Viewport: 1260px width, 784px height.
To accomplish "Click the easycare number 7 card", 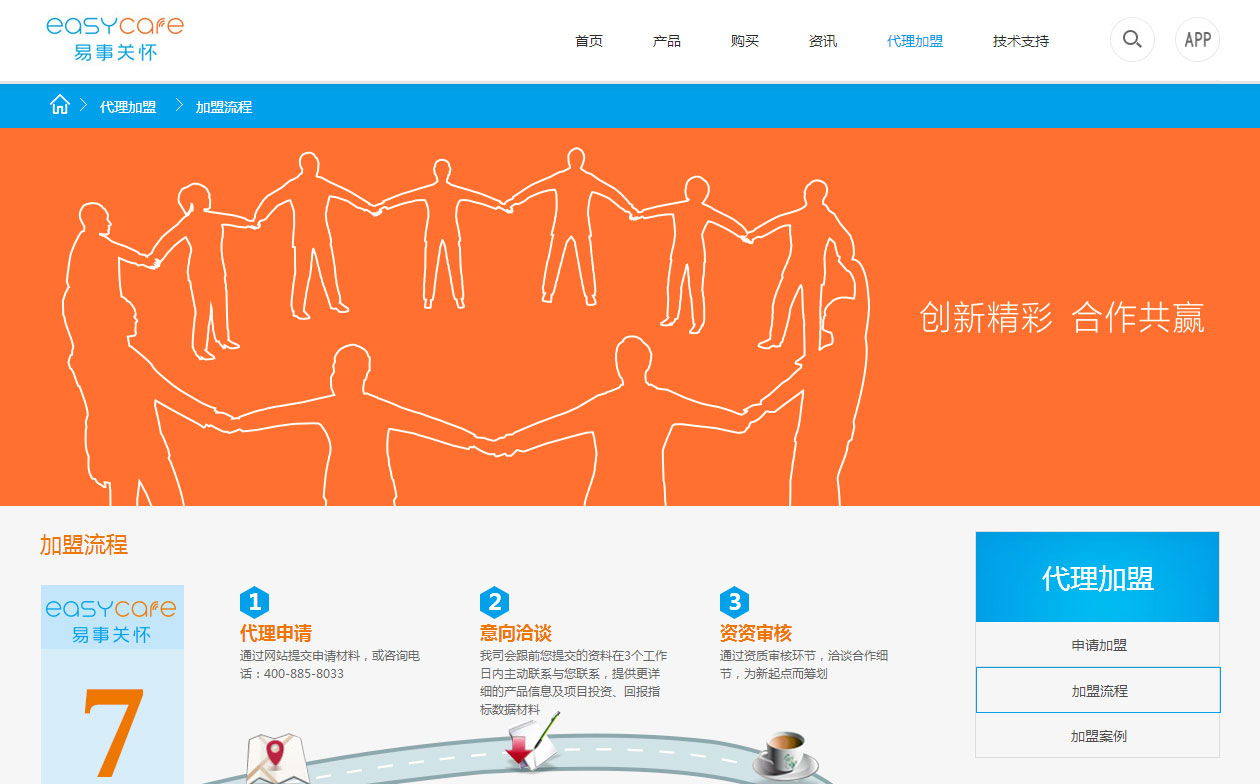I will [112, 685].
